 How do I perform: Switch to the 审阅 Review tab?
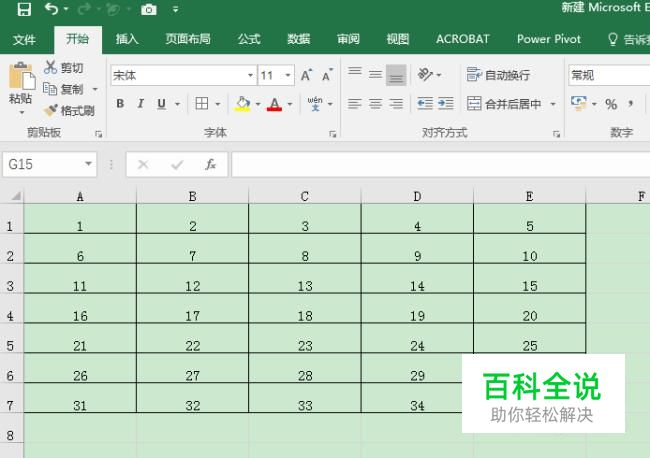coord(348,39)
